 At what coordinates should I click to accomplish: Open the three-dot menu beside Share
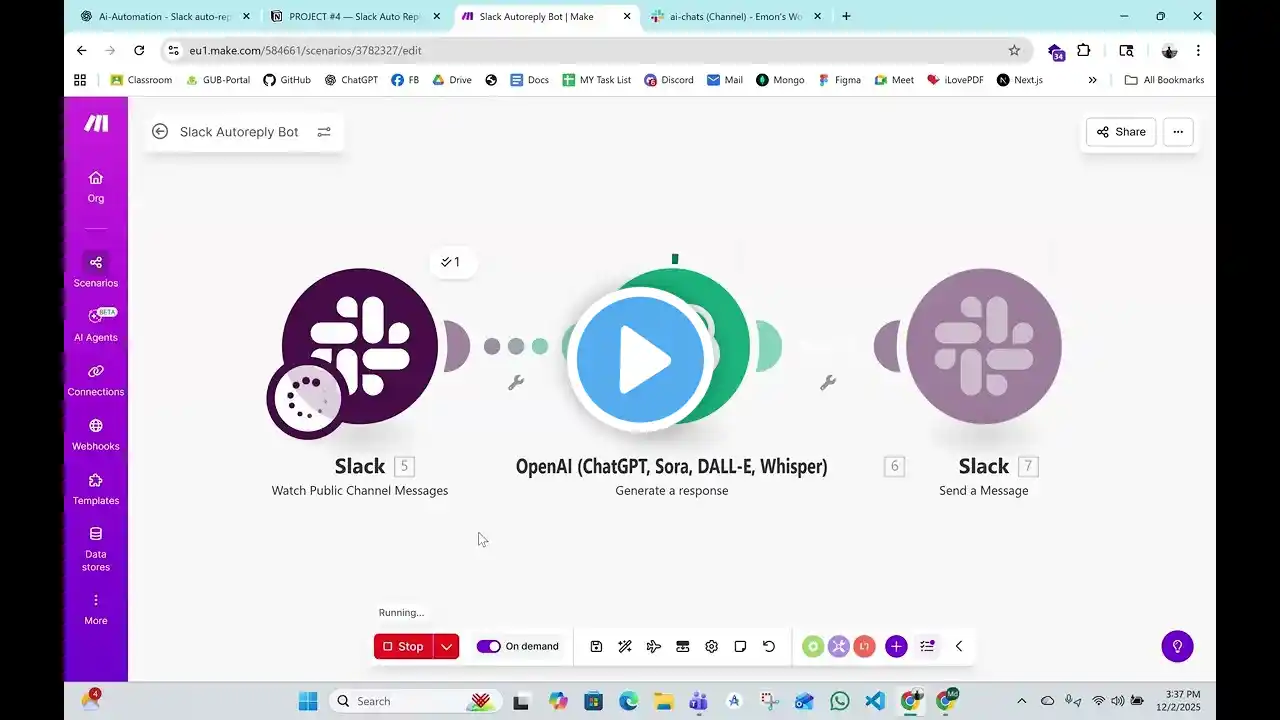pos(1178,132)
